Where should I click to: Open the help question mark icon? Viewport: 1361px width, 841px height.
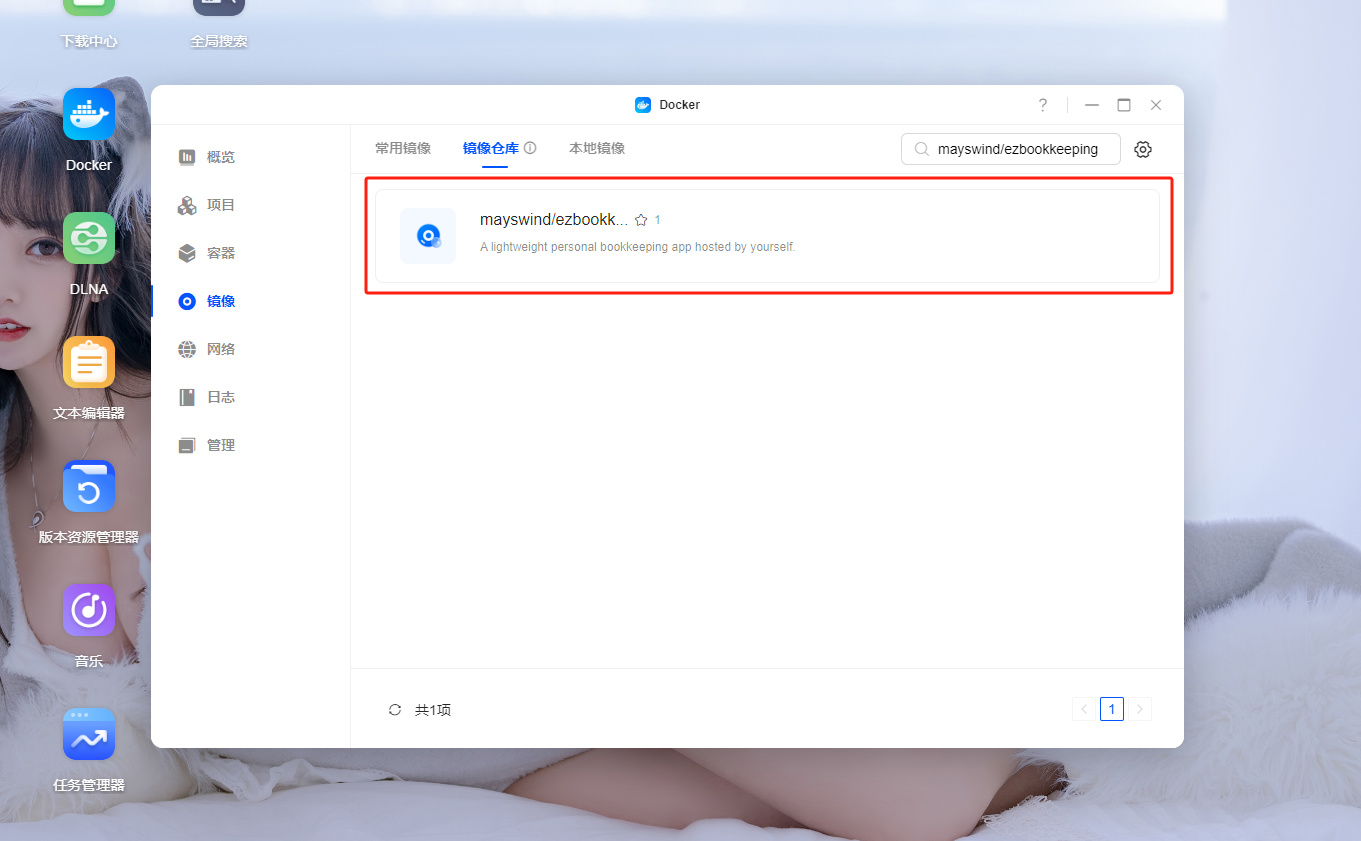(x=1043, y=105)
